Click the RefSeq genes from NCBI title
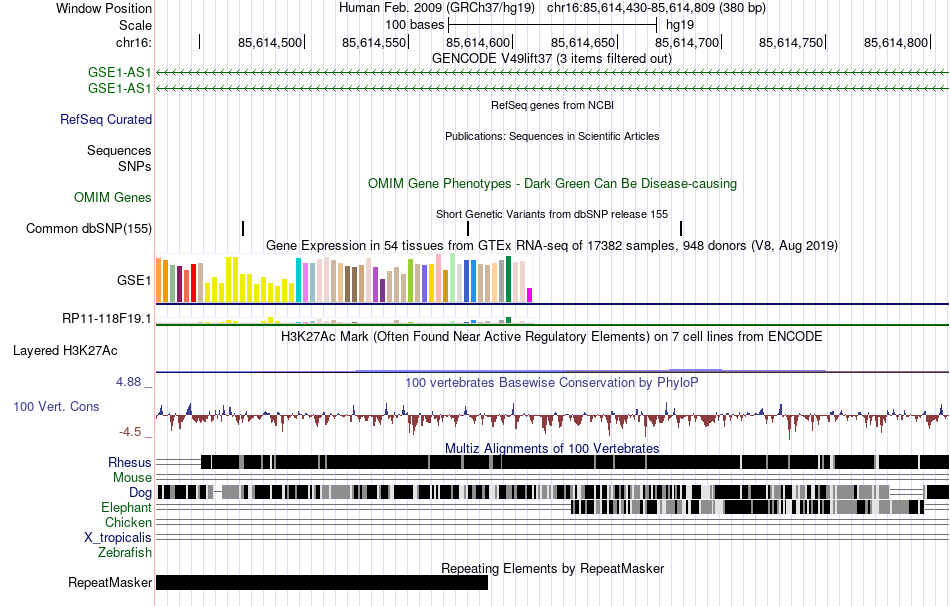The image size is (950, 606). pos(552,105)
